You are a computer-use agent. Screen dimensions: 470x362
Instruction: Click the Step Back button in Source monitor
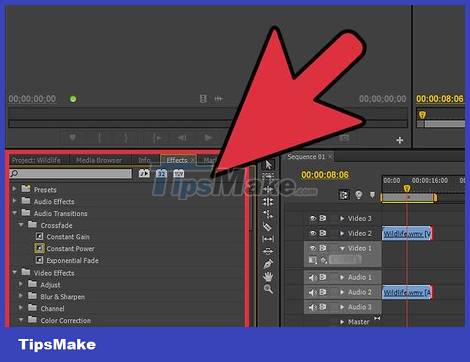182,137
